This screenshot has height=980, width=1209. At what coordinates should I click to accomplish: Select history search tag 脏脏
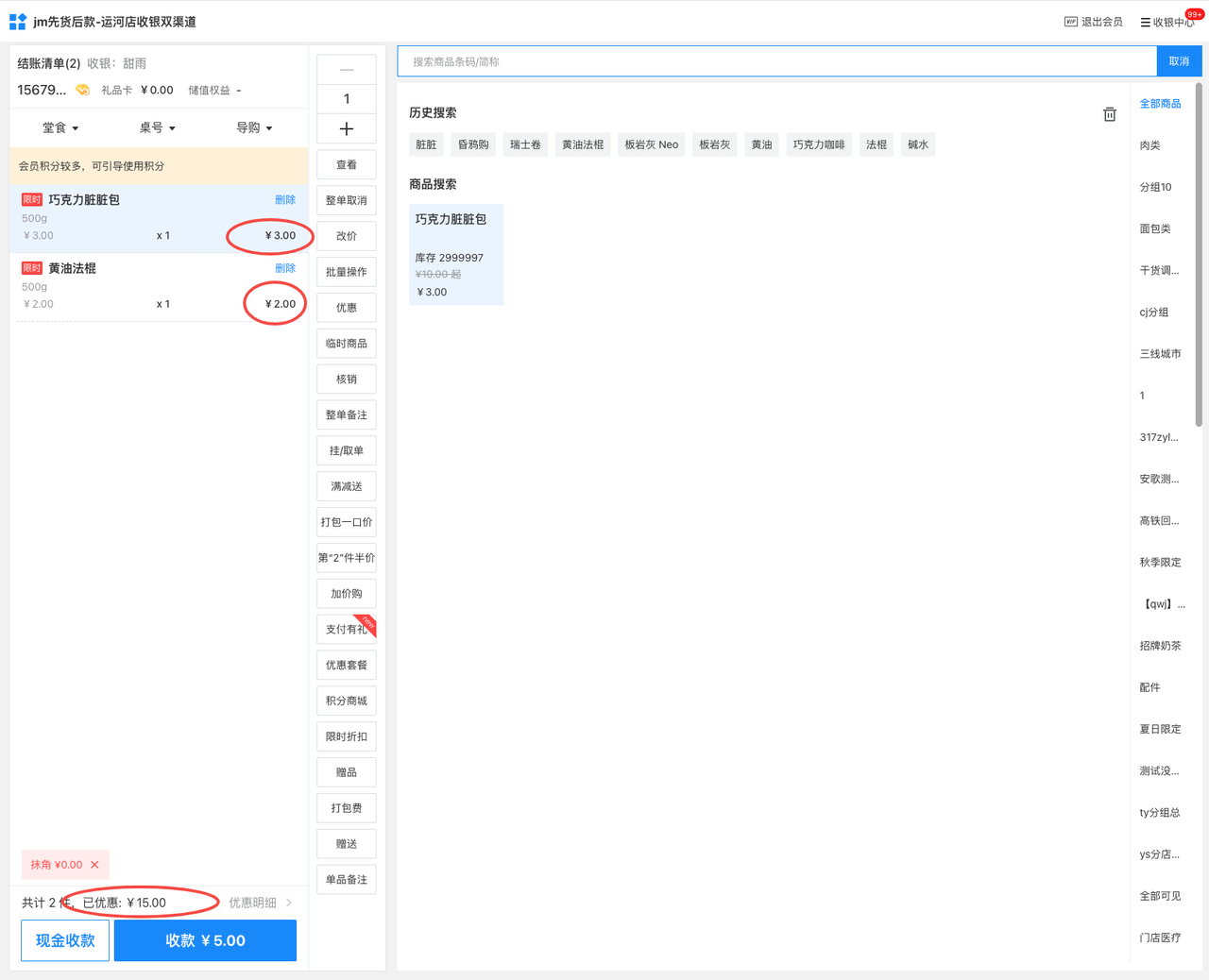(x=426, y=144)
